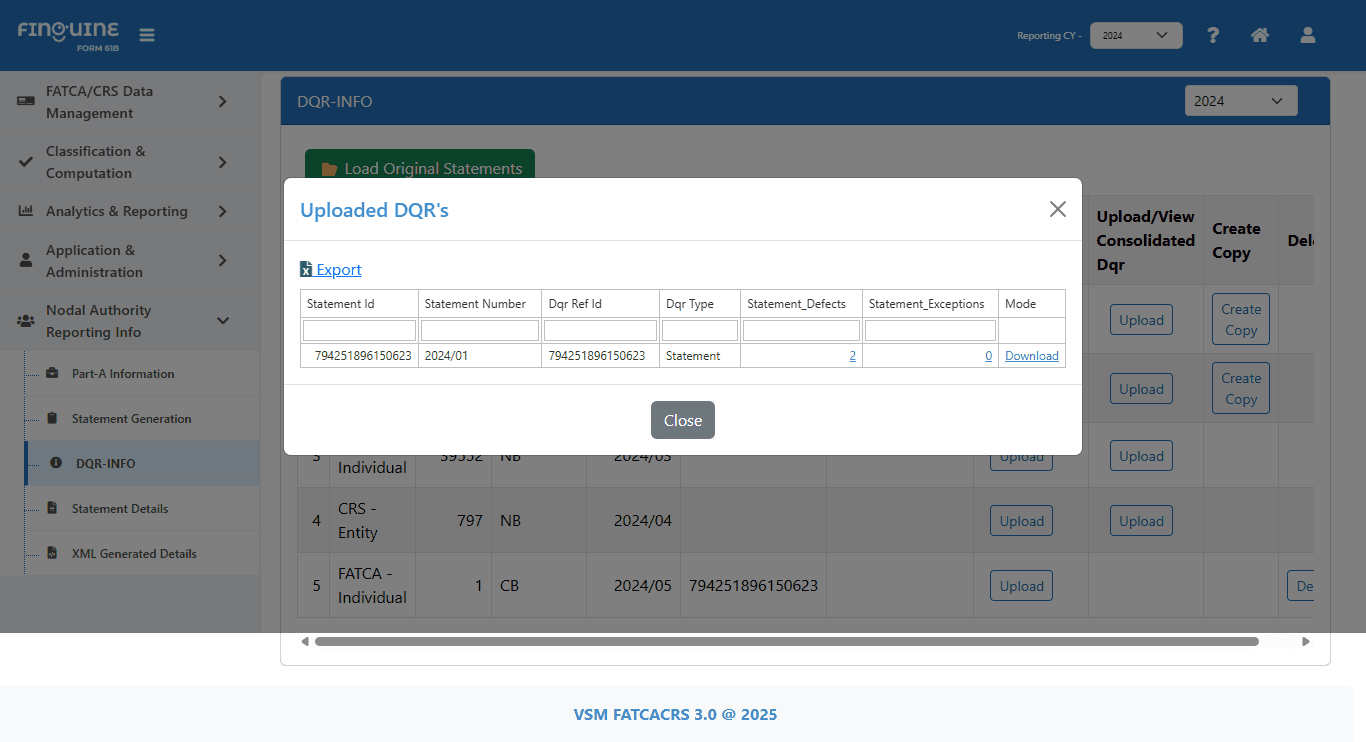
Task: Open the Reporting CY year dropdown
Action: tap(1135, 35)
